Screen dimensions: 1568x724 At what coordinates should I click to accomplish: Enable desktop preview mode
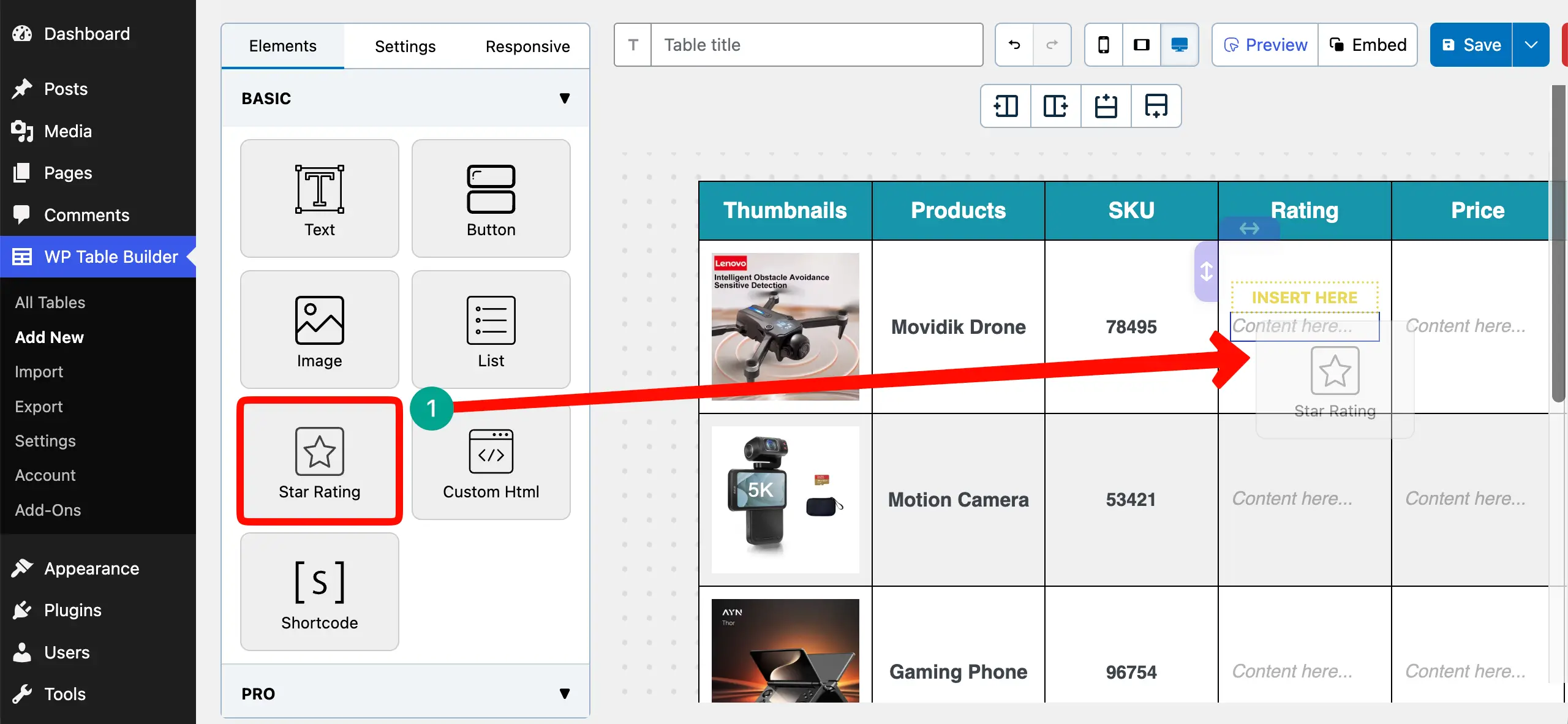tap(1179, 44)
